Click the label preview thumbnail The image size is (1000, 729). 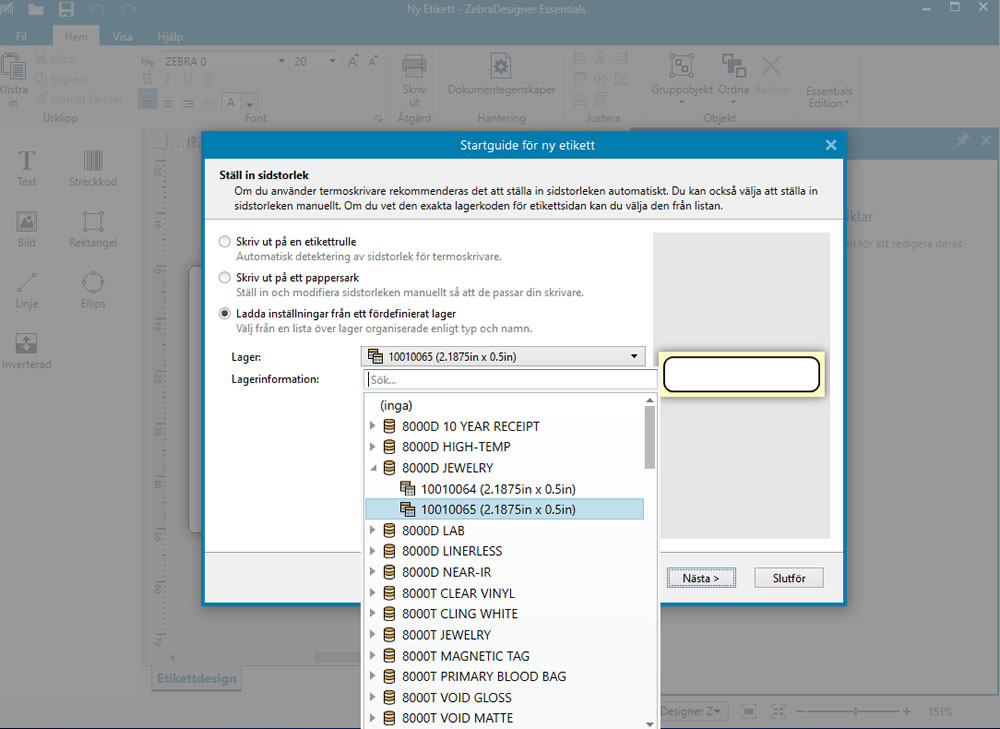tap(741, 374)
